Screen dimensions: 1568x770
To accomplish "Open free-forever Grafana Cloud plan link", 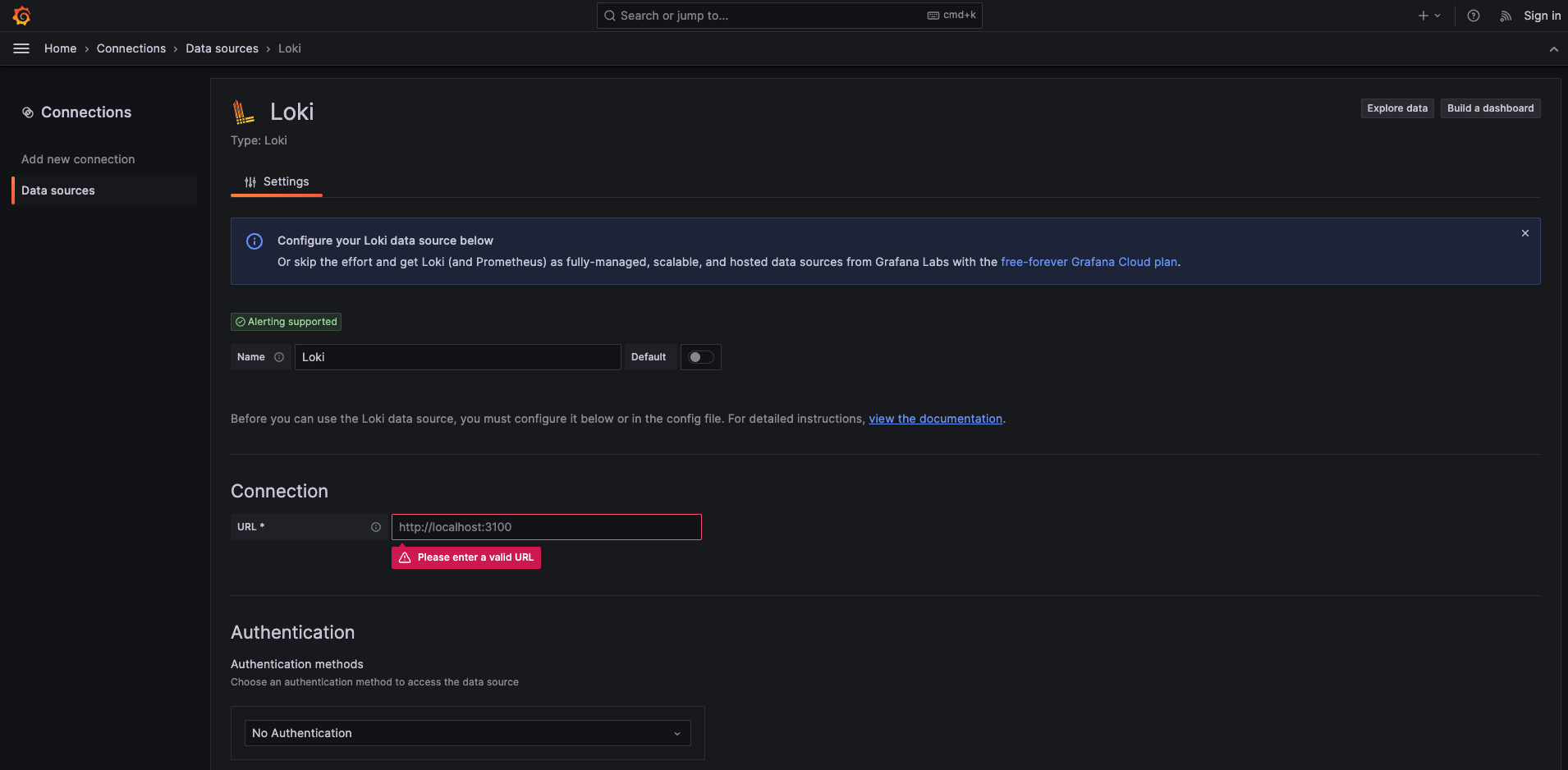I will 1089,262.
